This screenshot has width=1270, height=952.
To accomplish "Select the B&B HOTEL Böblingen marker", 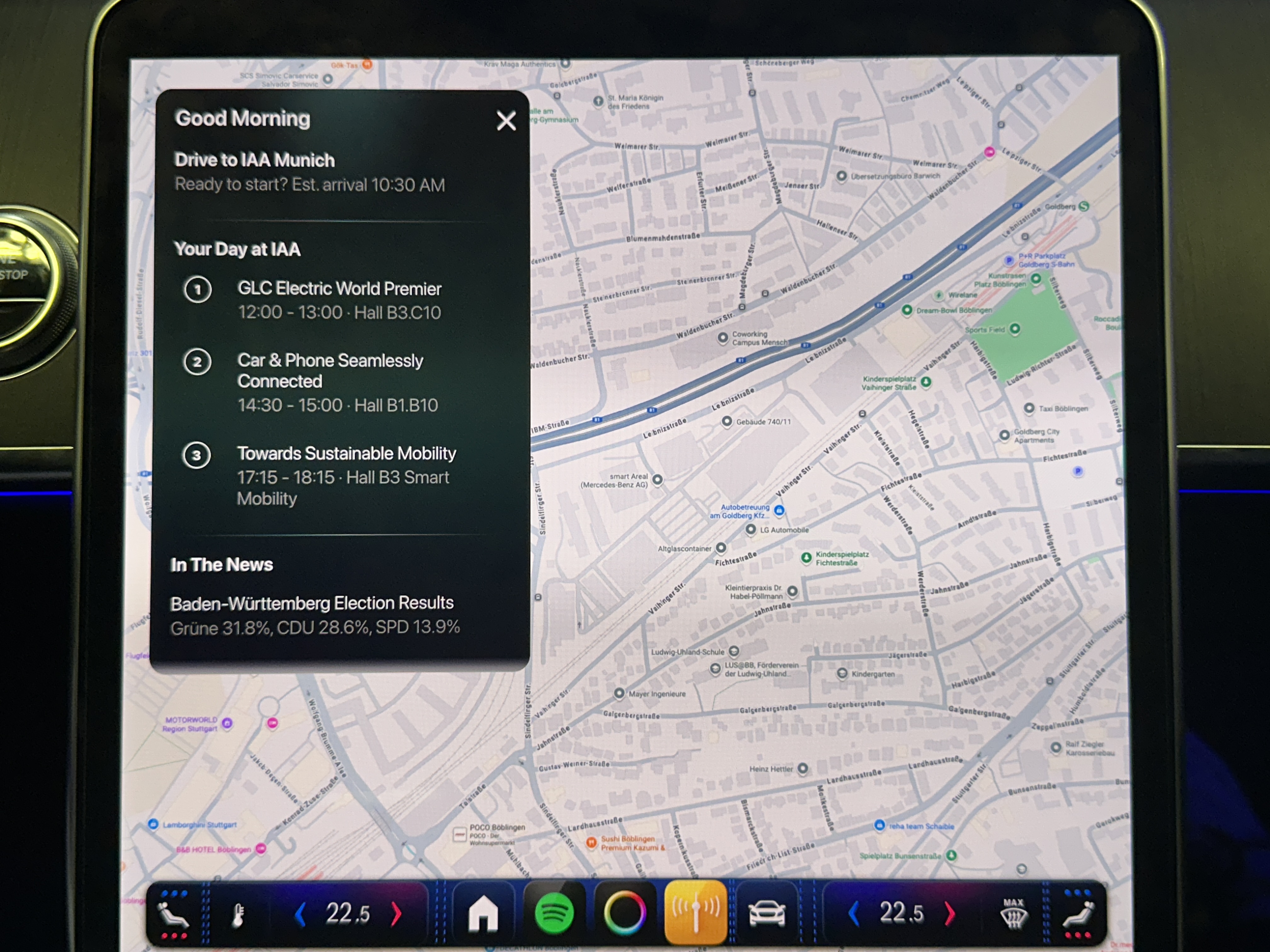I will (261, 848).
